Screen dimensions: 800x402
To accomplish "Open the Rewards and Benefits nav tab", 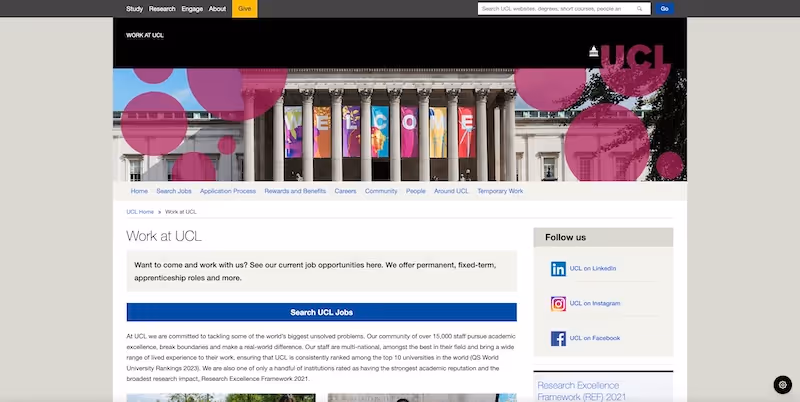I will (x=295, y=191).
